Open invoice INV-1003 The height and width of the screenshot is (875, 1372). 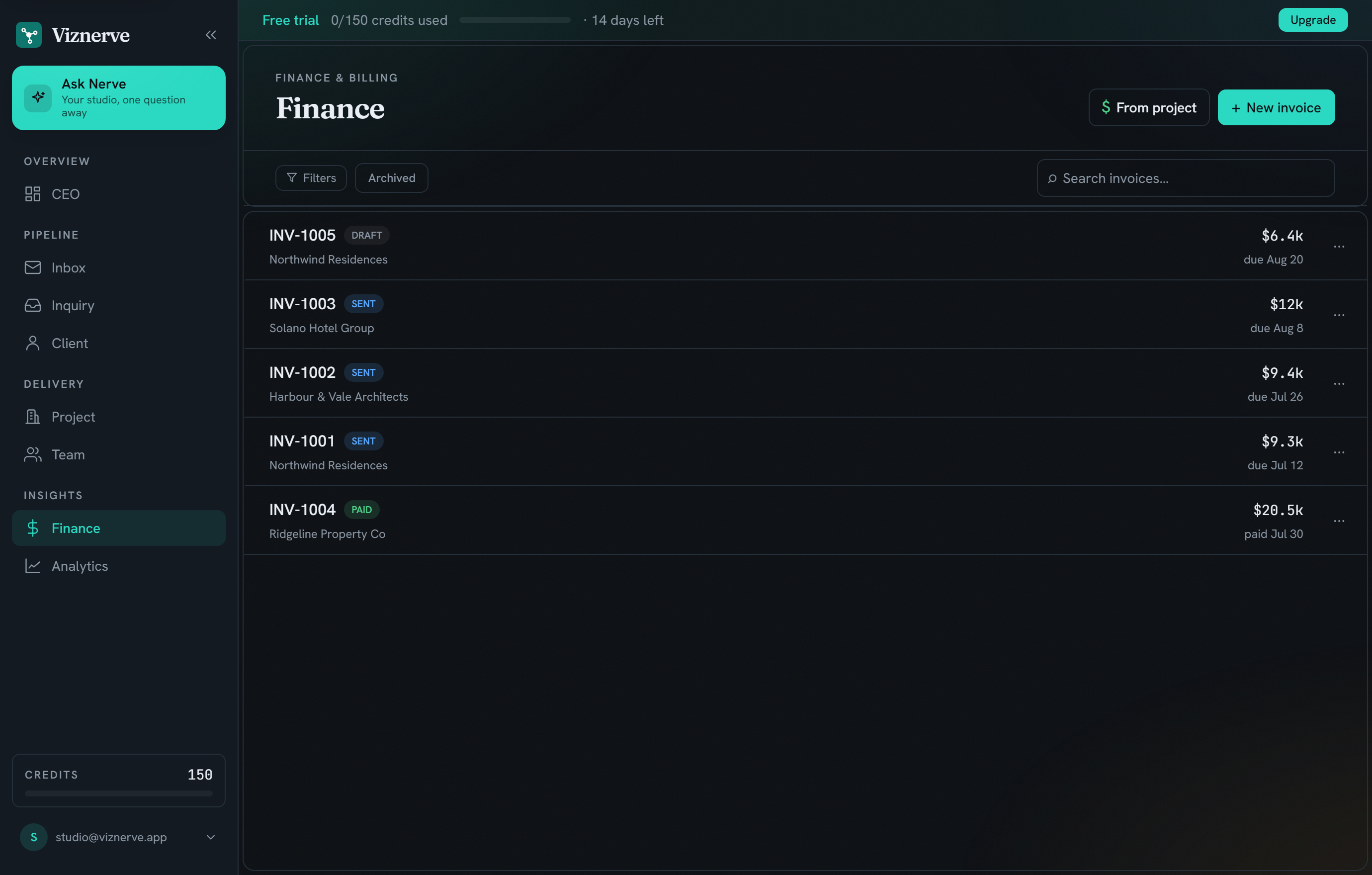point(805,314)
